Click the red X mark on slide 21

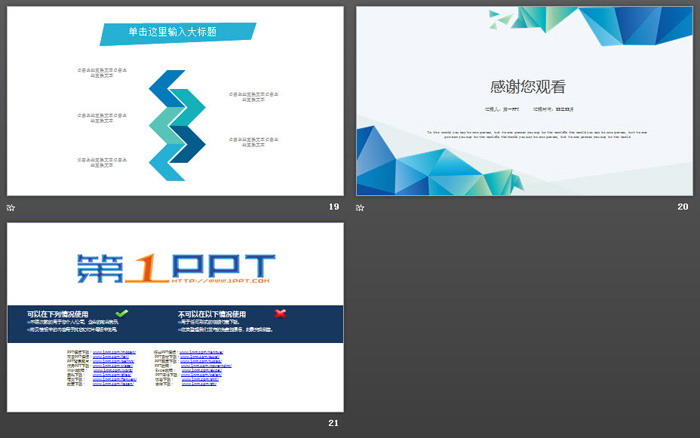tap(280, 313)
